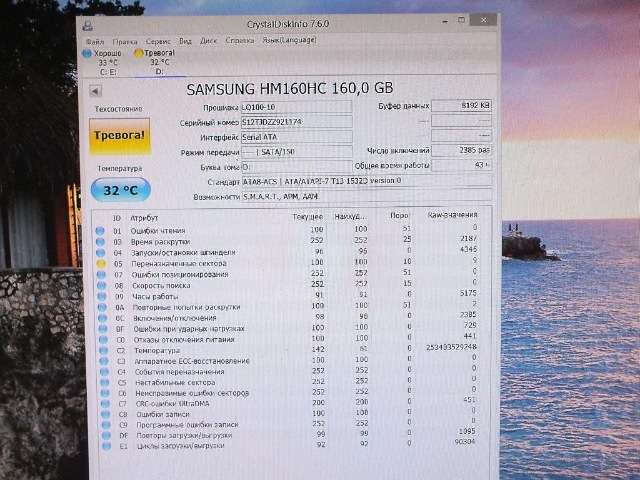Click the yellow Тревога! health status button
The image size is (640, 480).
point(120,136)
